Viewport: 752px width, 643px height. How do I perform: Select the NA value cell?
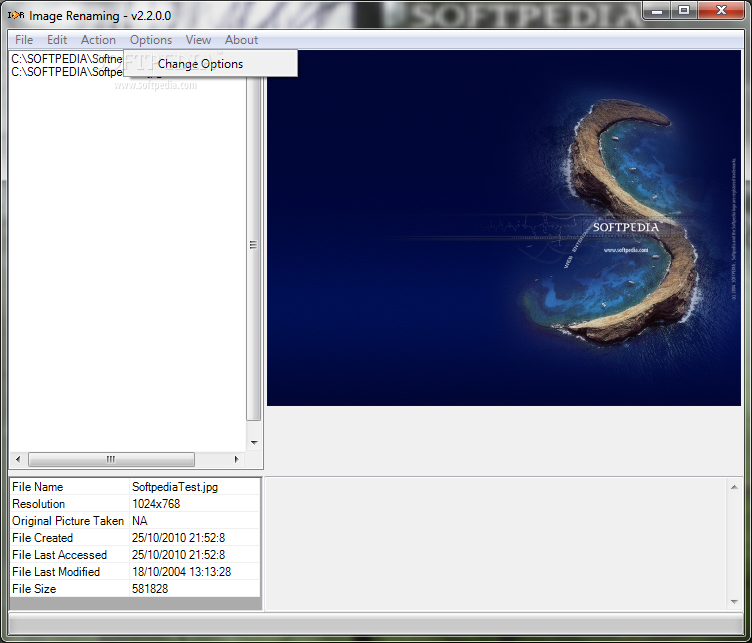click(x=195, y=521)
